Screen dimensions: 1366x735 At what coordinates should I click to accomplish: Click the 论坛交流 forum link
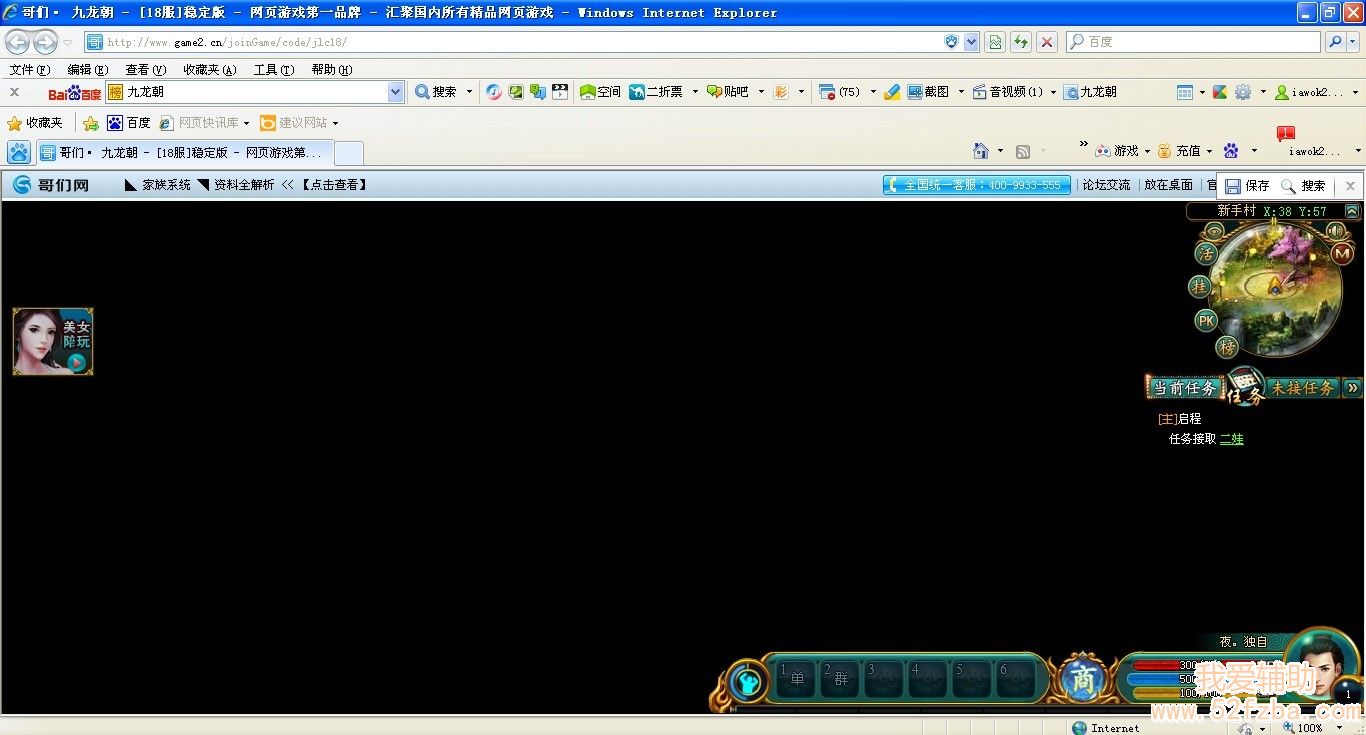coord(1106,185)
